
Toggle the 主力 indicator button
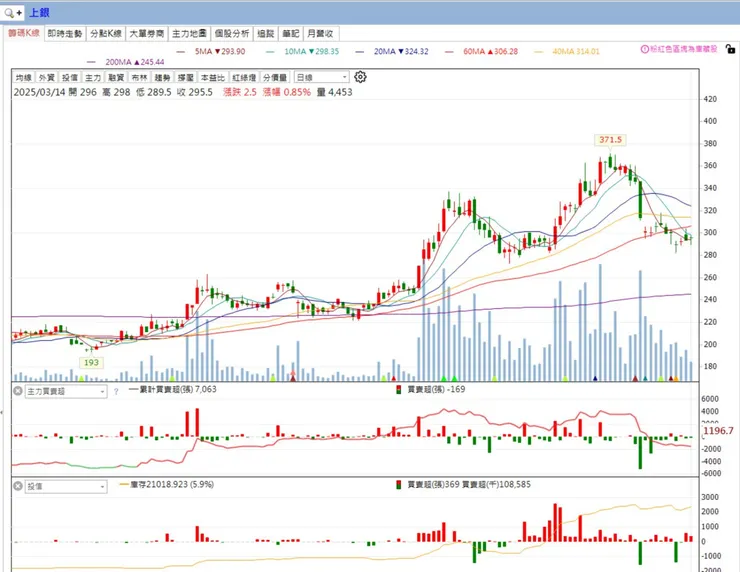click(93, 77)
